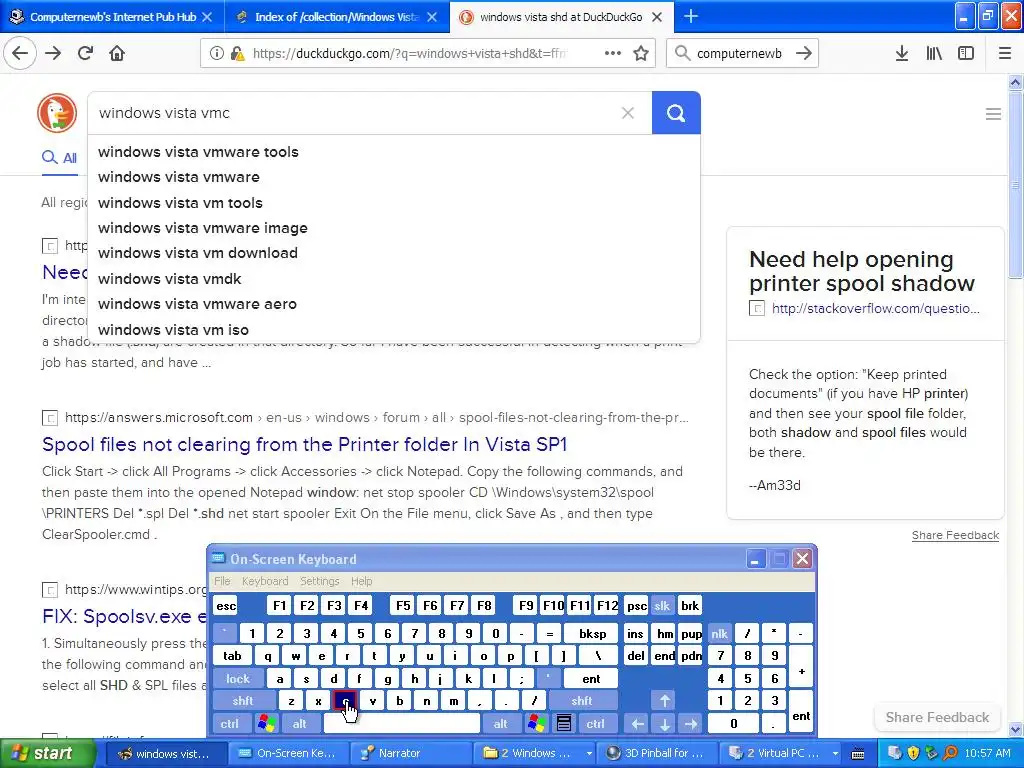
Task: Click the go arrow in search box
Action: pos(804,54)
